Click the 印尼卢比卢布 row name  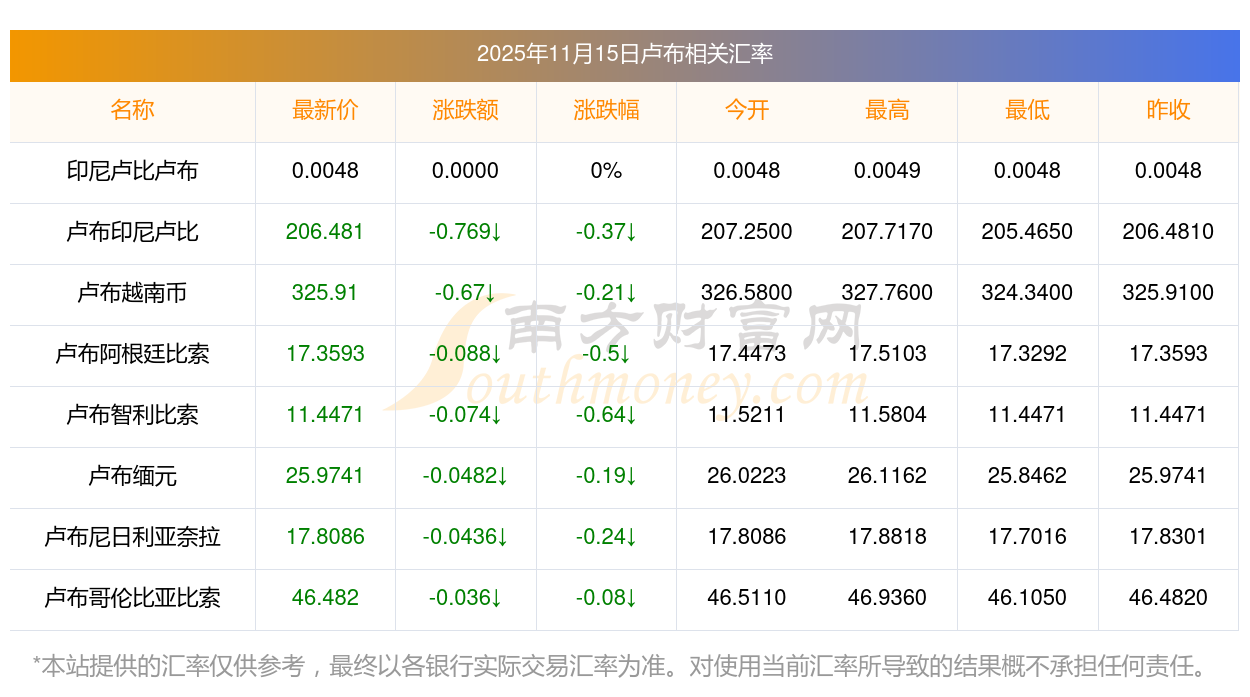click(x=132, y=171)
